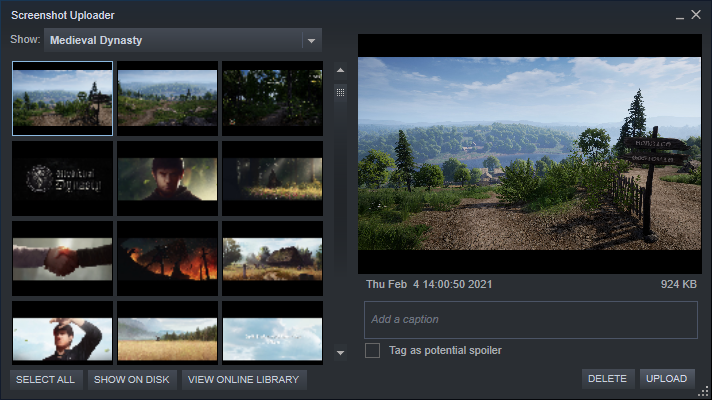This screenshot has height=400, width=712.
Task: Click the screenshot date 'Thu Feb 4 14:00:50 2021'
Action: point(429,285)
